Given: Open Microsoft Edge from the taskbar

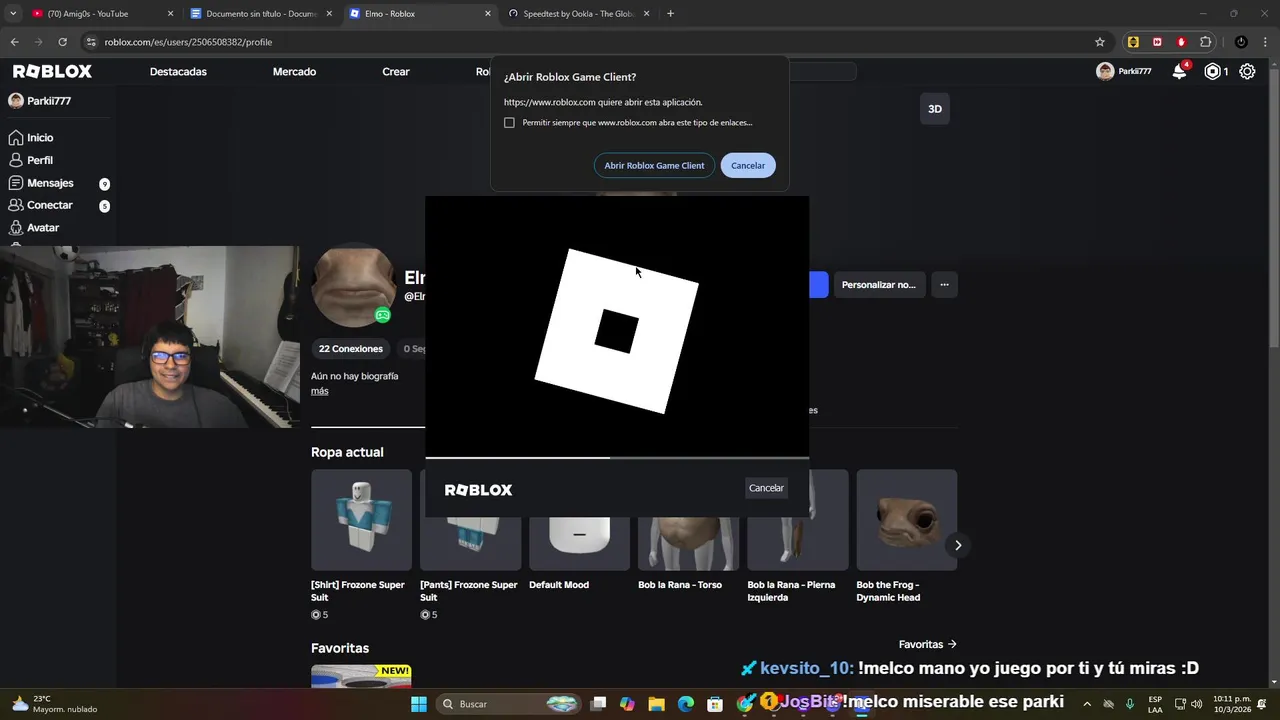Looking at the screenshot, I should tap(686, 704).
